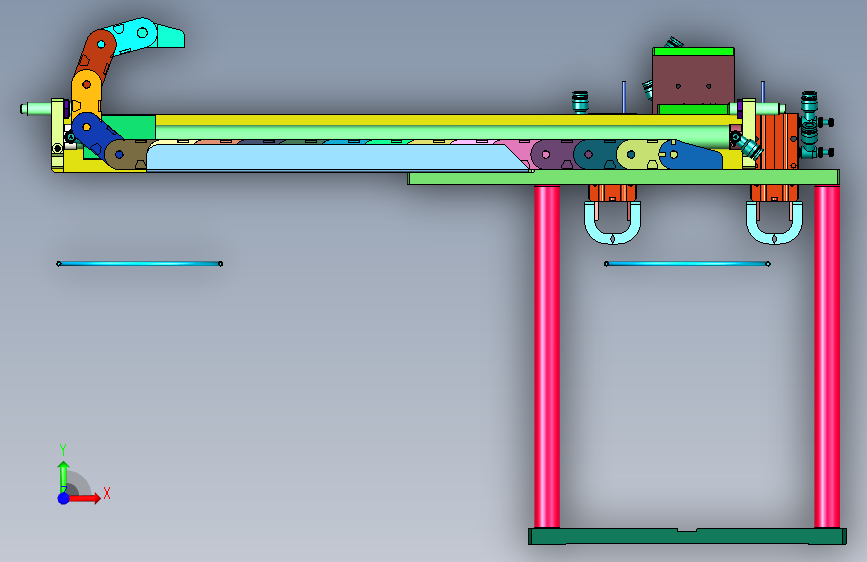Select the royal blue link at left end
867x562 pixels.
pyautogui.click(x=96, y=135)
